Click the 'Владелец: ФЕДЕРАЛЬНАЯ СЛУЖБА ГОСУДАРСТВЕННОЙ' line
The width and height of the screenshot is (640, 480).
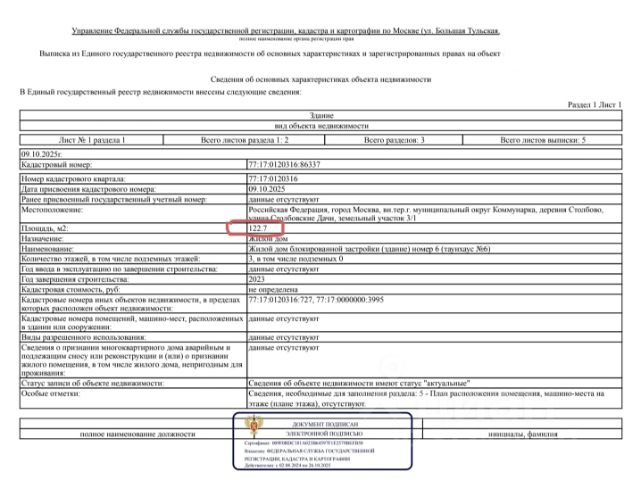309,451
